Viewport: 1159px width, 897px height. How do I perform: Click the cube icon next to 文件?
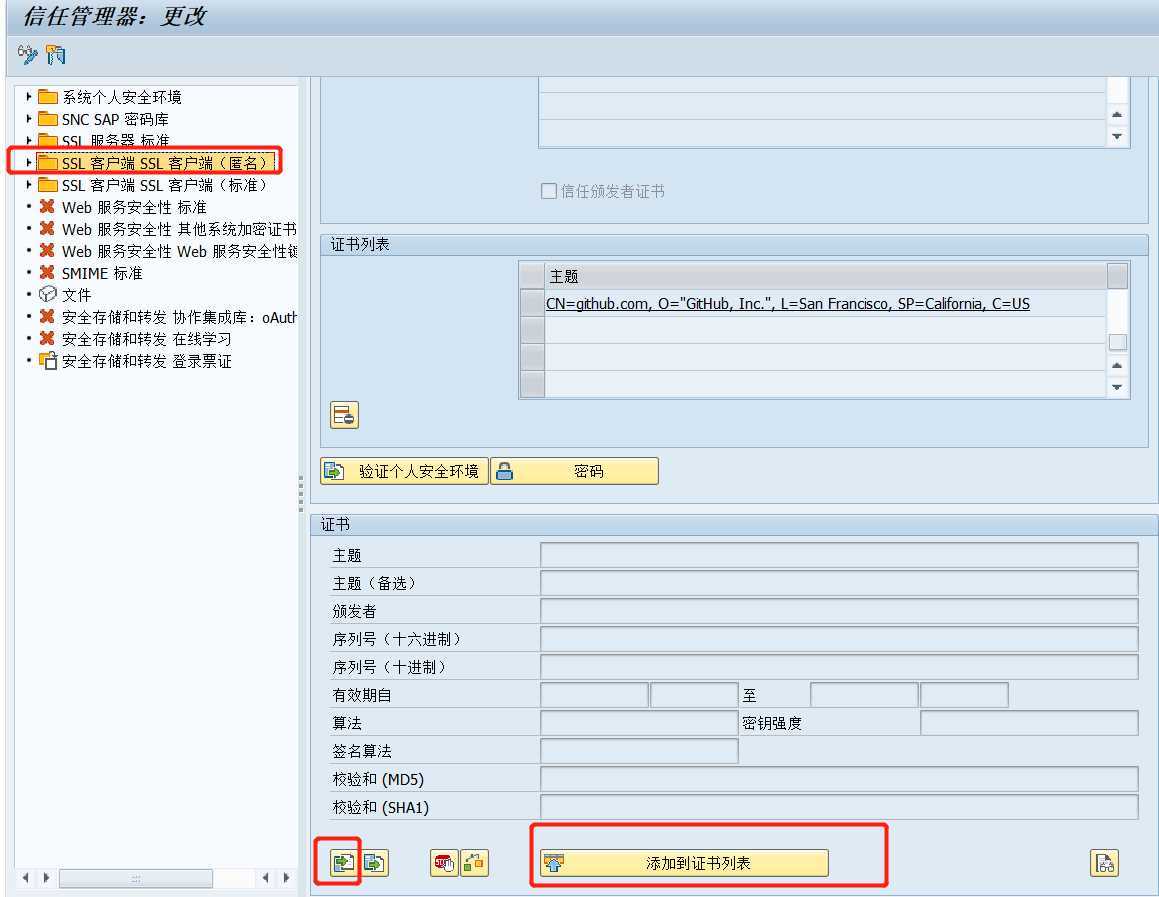click(47, 294)
